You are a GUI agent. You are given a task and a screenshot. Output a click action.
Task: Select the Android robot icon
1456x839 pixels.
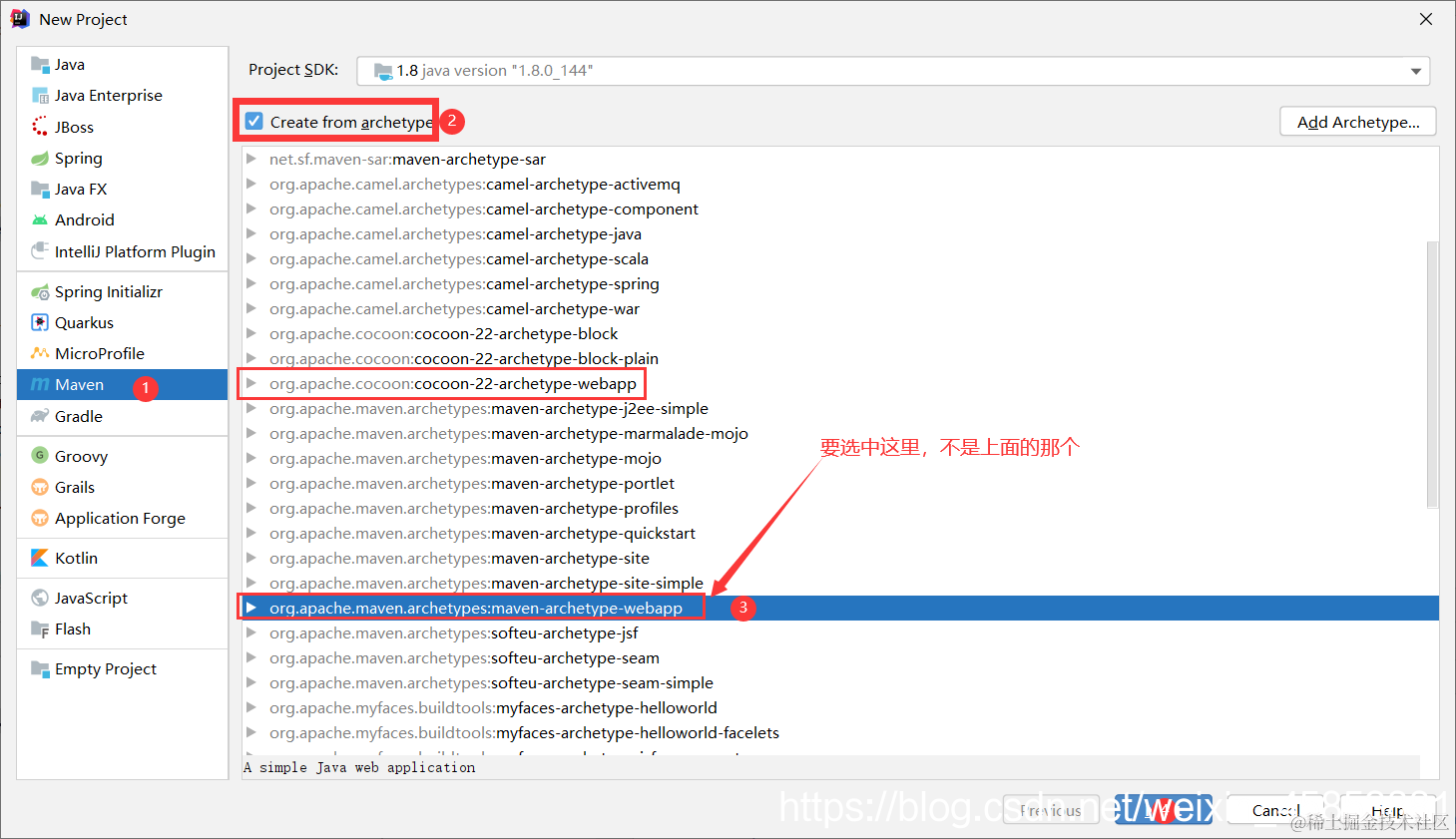pyautogui.click(x=40, y=219)
